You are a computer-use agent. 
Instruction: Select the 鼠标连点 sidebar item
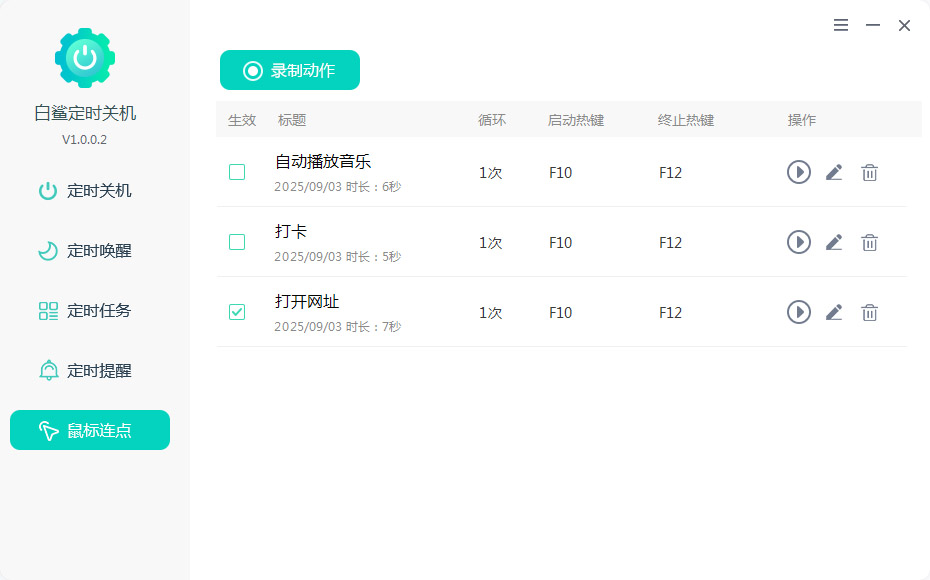pyautogui.click(x=89, y=431)
